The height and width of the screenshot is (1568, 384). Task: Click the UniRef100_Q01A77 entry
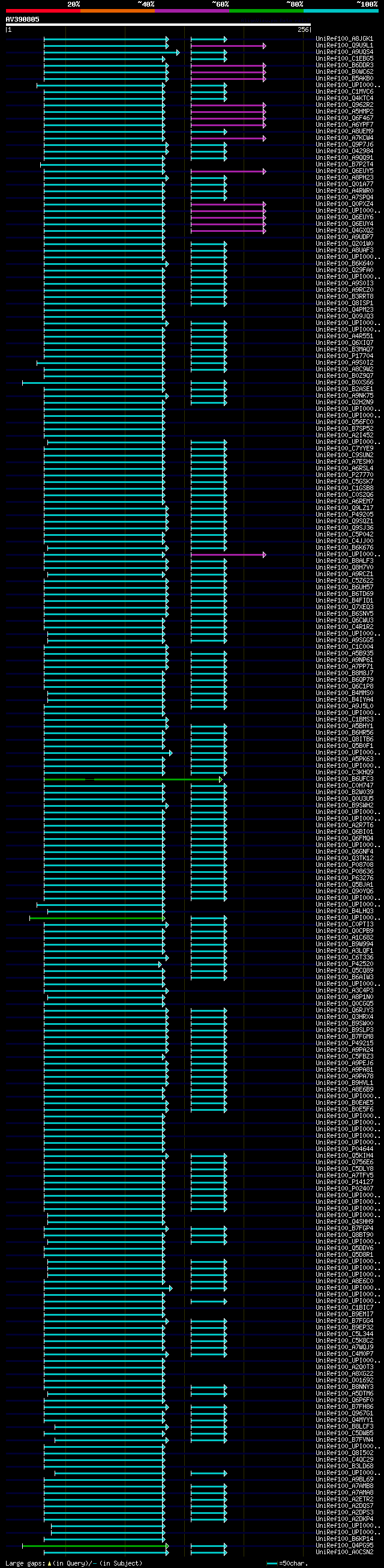(344, 184)
